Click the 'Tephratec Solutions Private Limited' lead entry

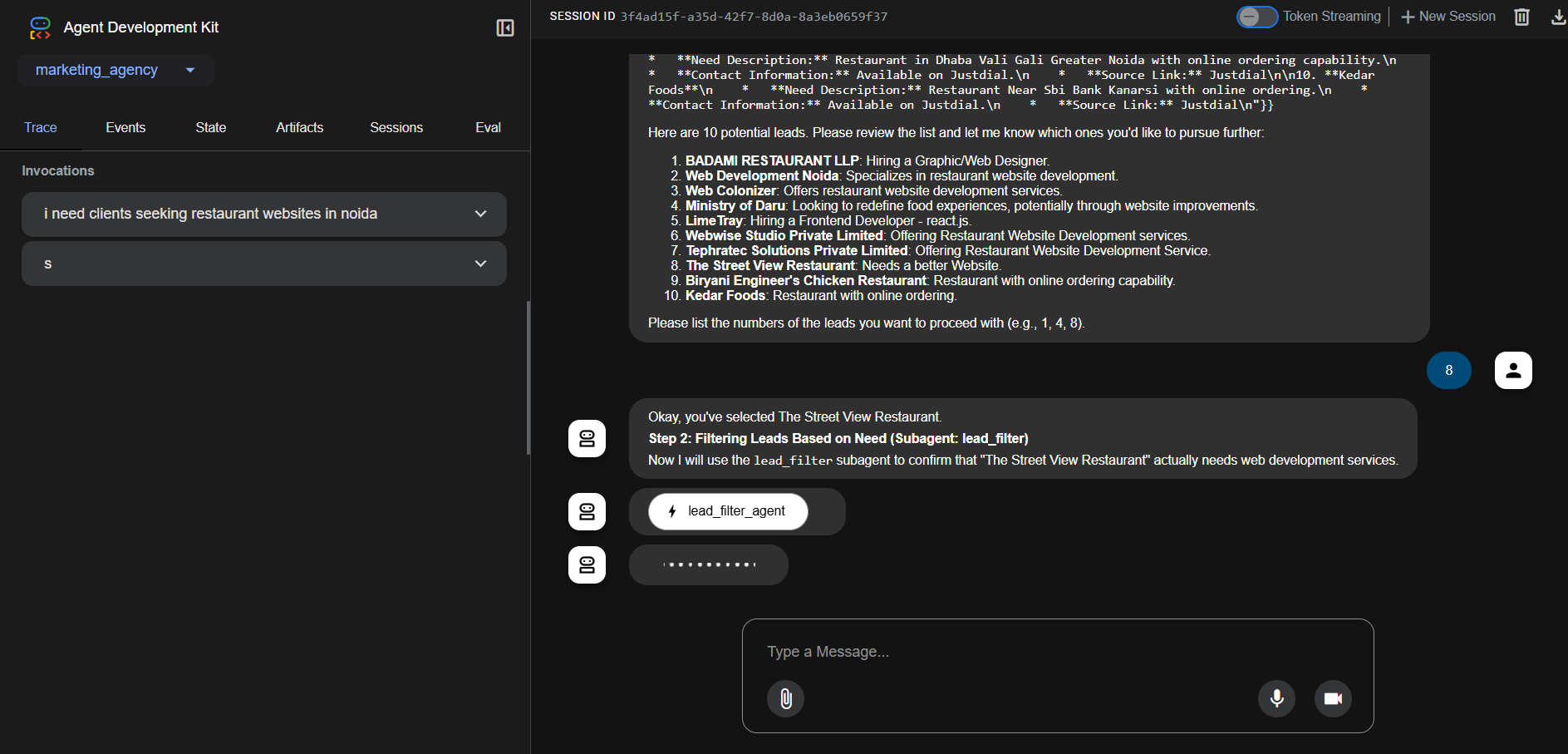click(948, 250)
